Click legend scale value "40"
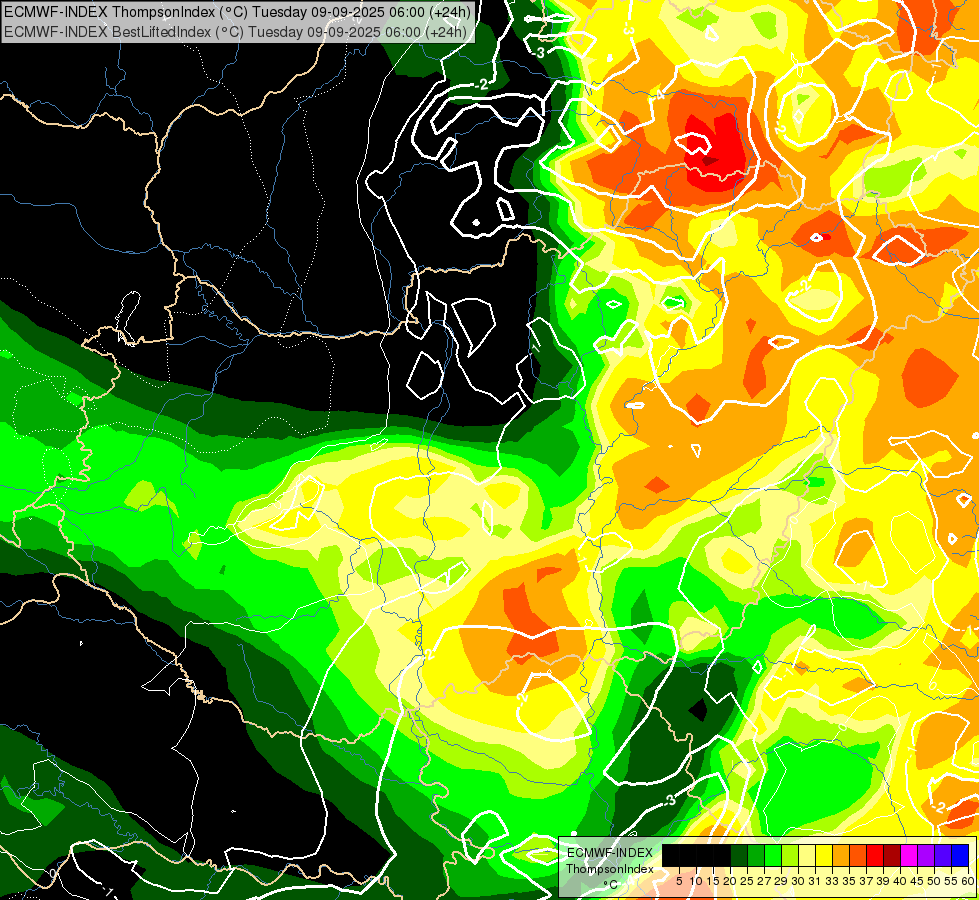The width and height of the screenshot is (979, 900). [900, 881]
